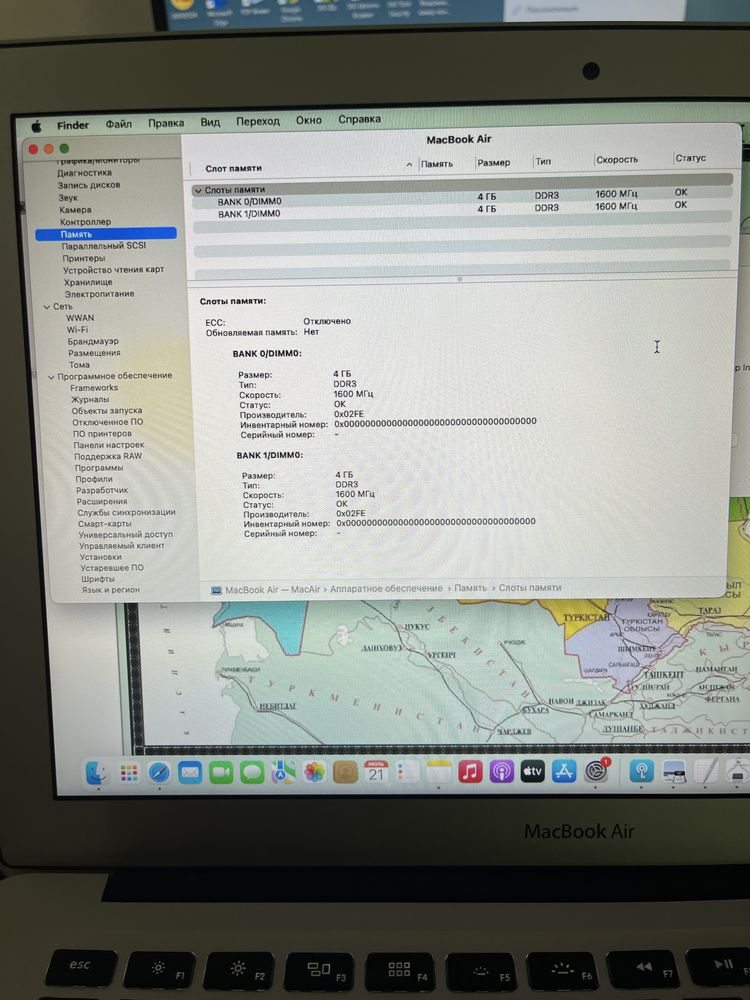Select Хранилище in the sidebar

(88, 282)
